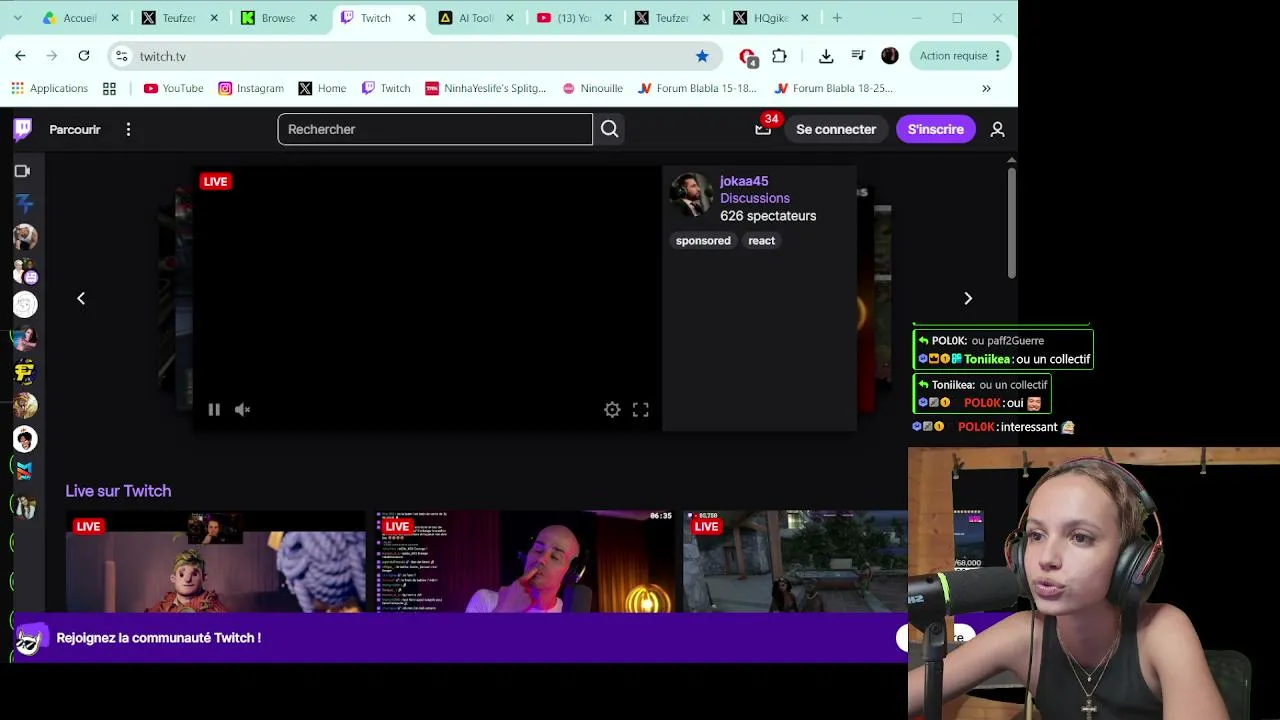Screen dimensions: 1280x720
Task: Pause the featured stream player
Action: [214, 409]
